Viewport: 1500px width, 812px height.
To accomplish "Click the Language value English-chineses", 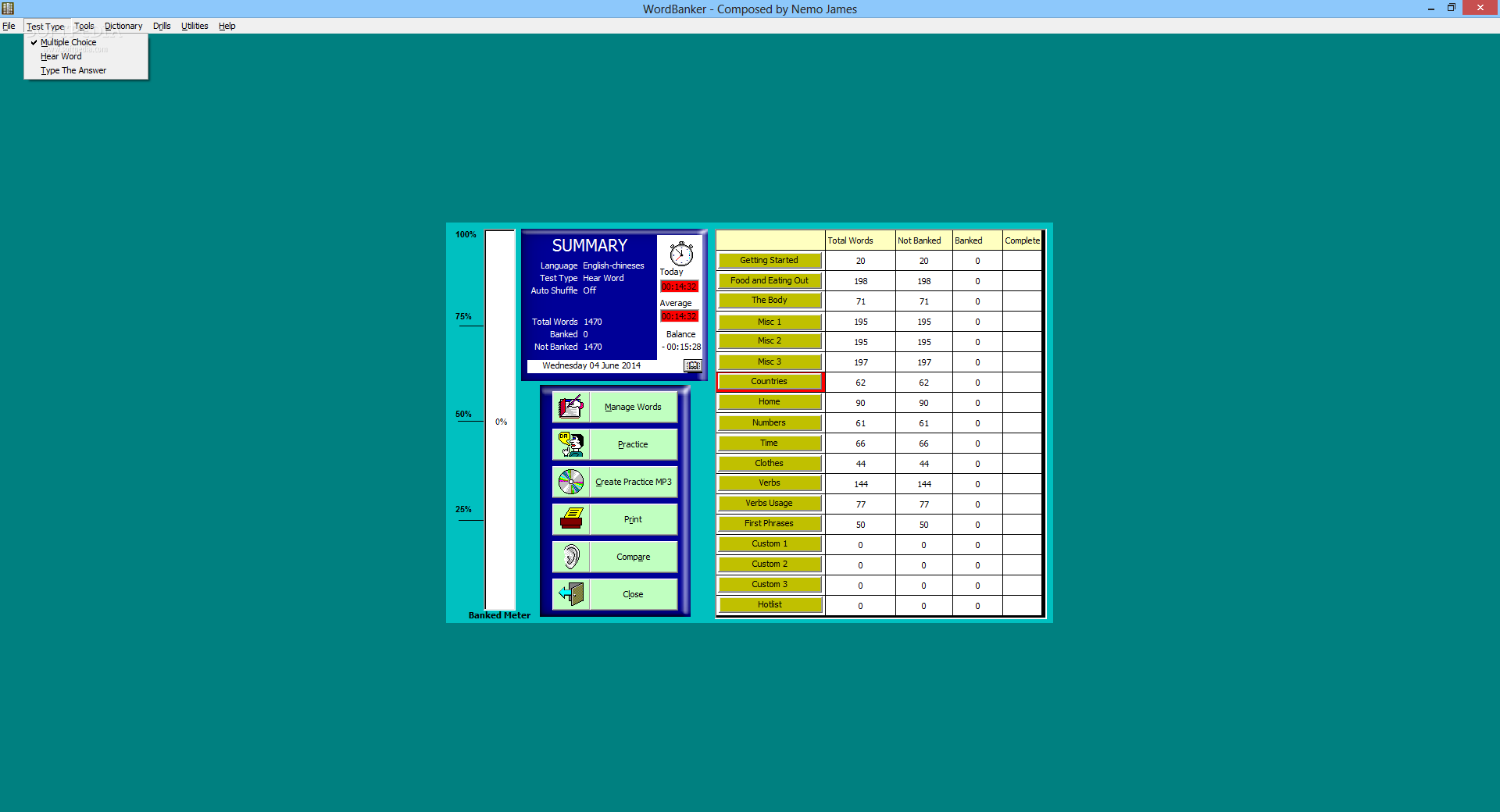I will [613, 265].
